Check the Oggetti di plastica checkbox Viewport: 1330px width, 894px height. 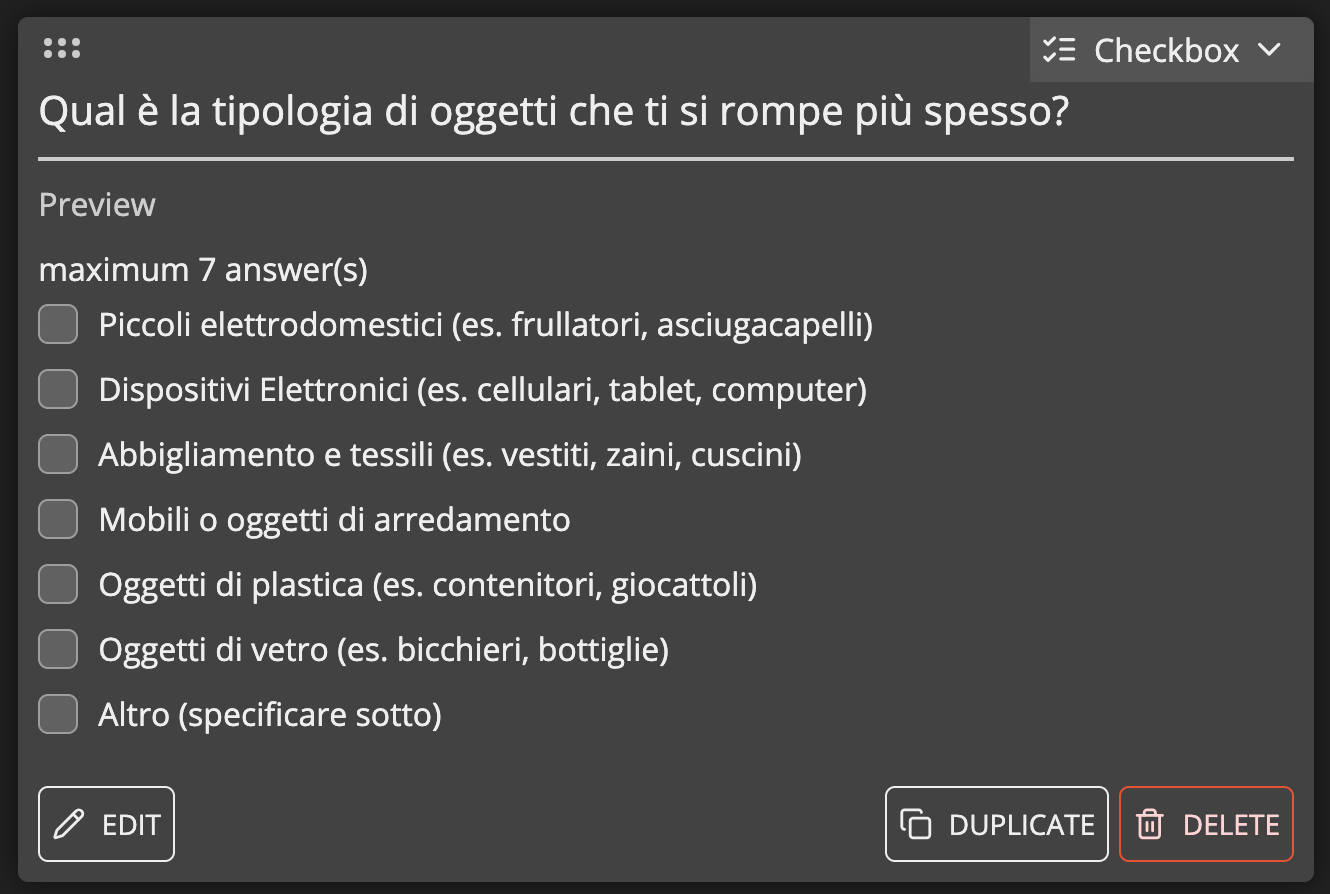(58, 585)
